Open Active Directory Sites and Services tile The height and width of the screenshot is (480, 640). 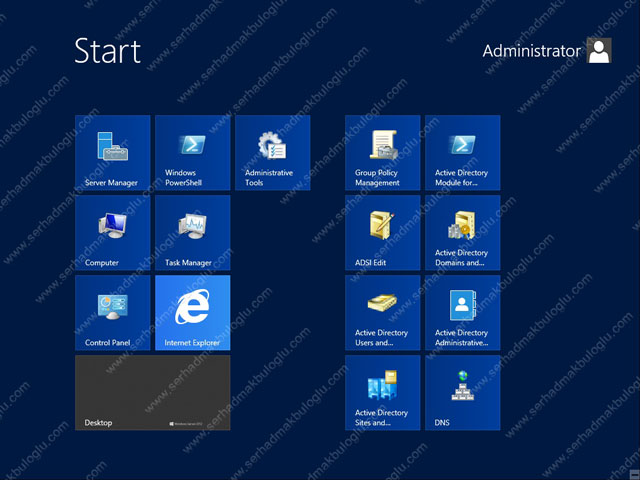click(382, 393)
